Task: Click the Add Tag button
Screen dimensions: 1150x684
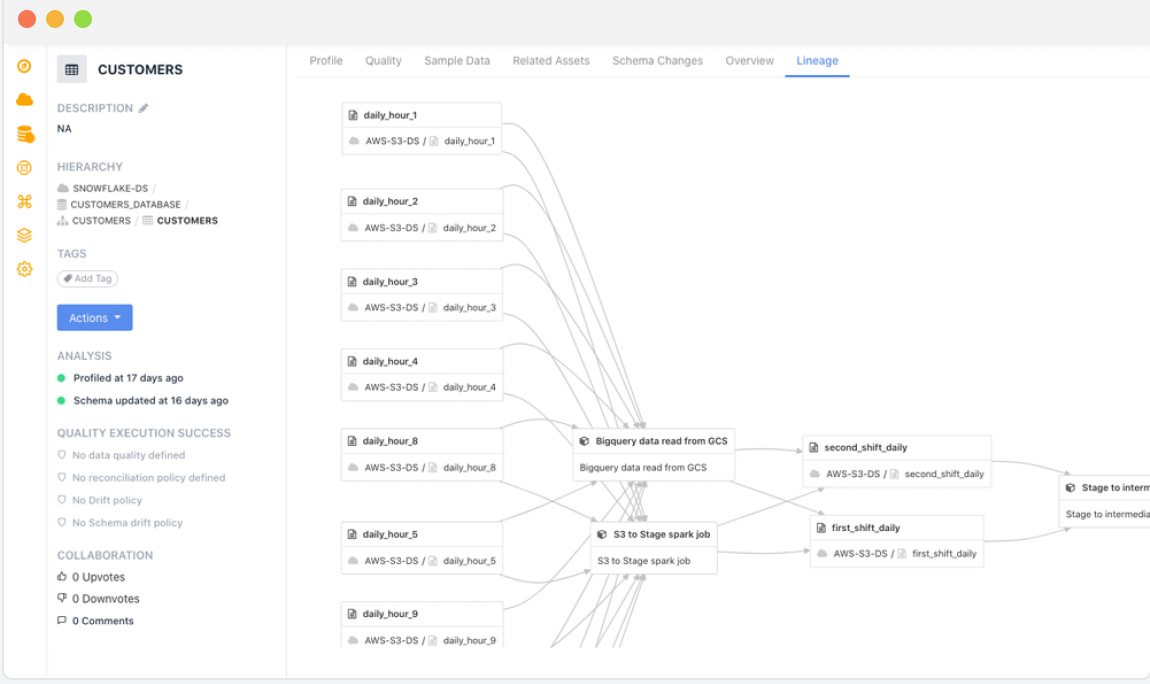Action: (x=88, y=279)
